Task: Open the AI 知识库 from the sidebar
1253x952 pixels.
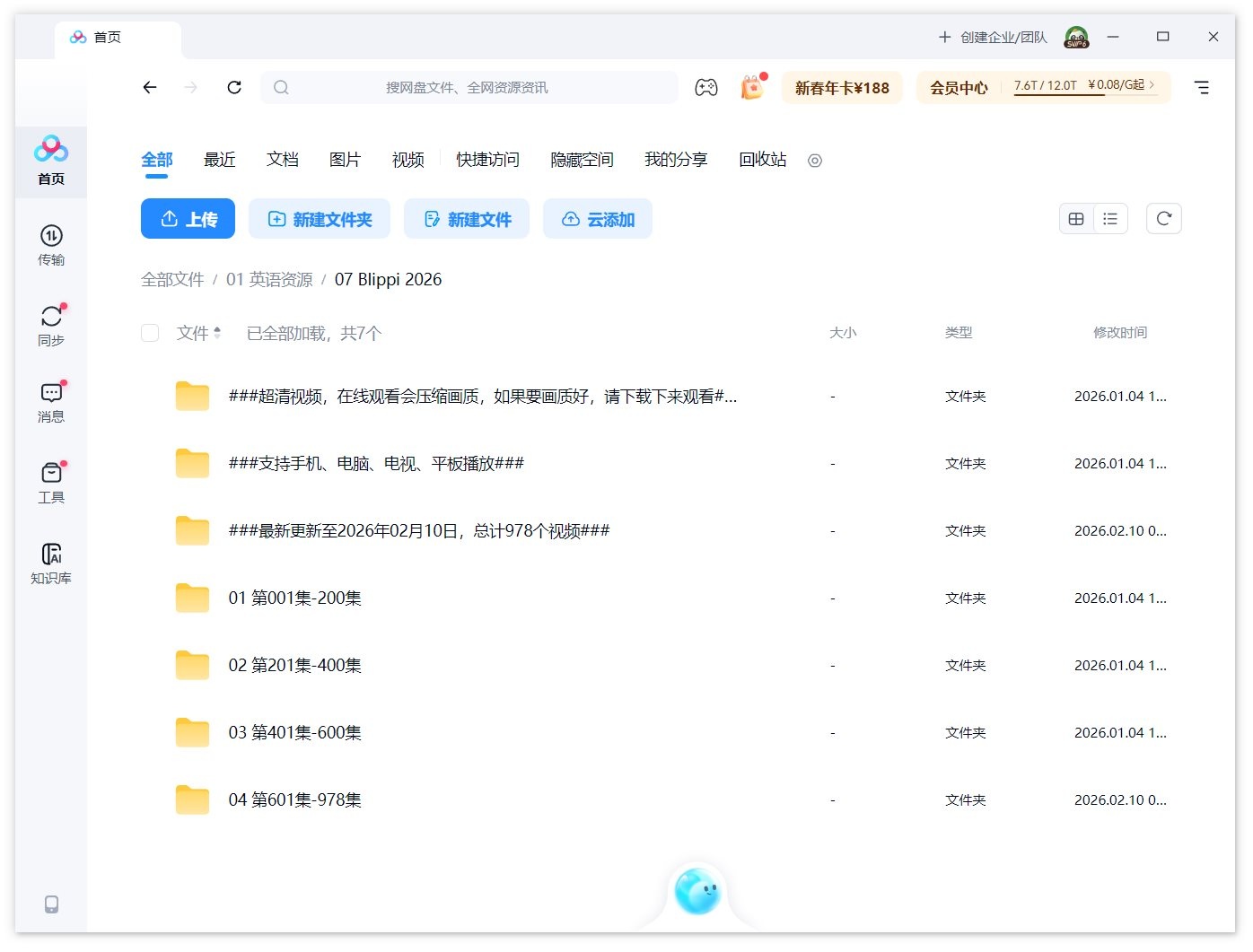Action: 50,560
